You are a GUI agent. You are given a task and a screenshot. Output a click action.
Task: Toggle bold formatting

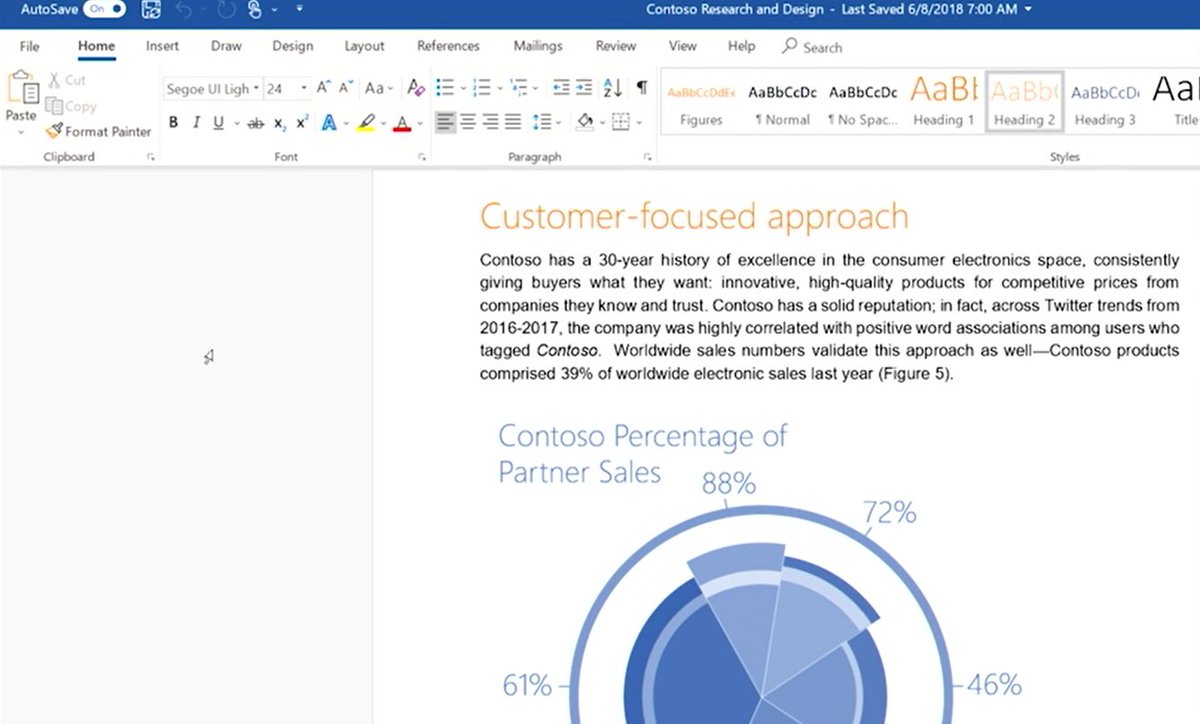[173, 123]
